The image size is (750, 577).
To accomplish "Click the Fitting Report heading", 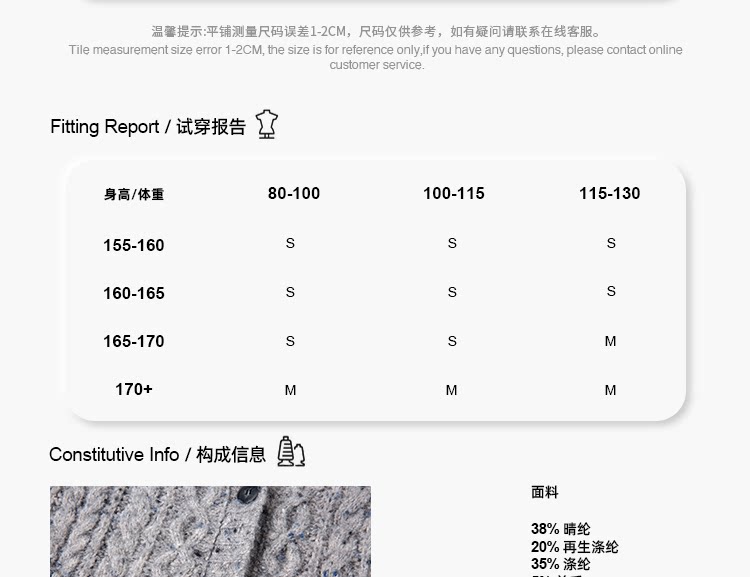I will [x=148, y=127].
